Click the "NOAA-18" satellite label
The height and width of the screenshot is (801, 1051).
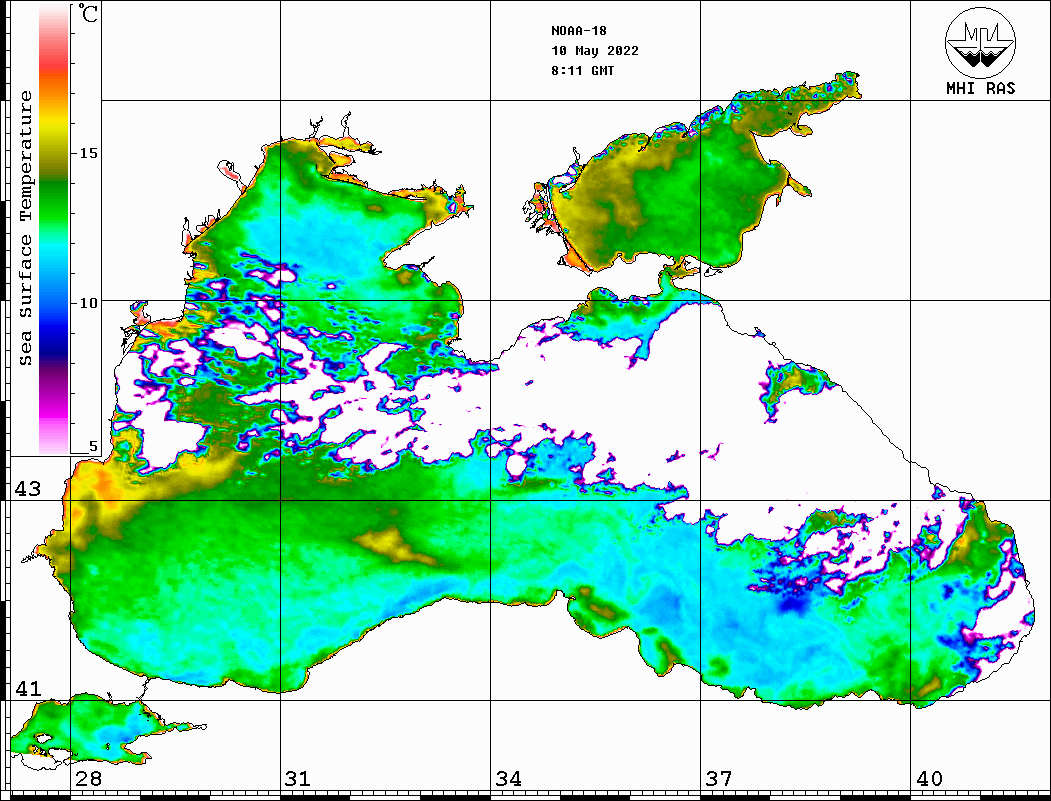pos(578,31)
